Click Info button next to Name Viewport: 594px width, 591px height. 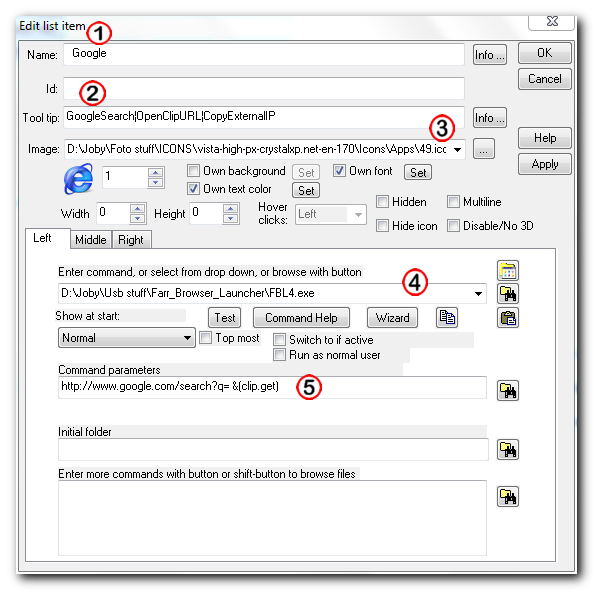pyautogui.click(x=489, y=55)
